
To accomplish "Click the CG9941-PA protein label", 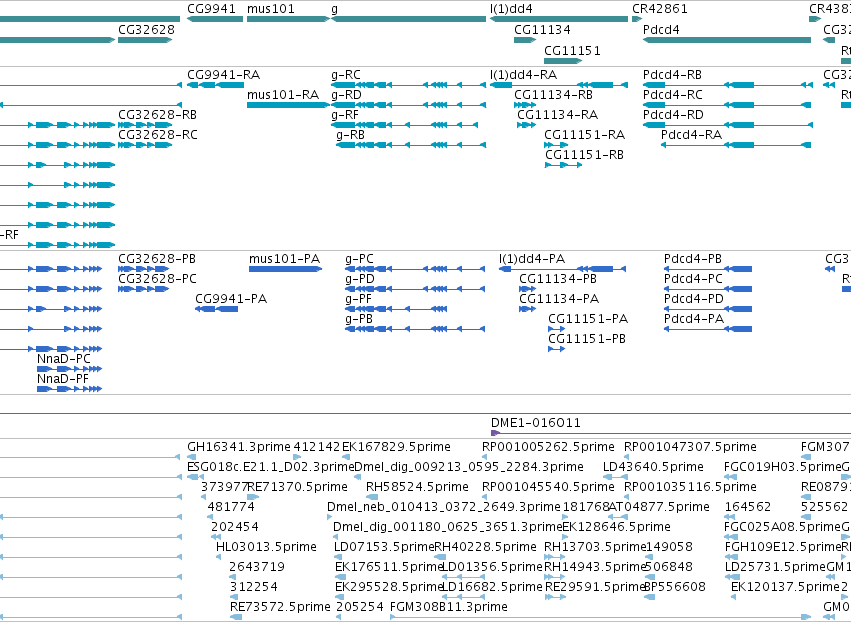I will pos(231,299).
